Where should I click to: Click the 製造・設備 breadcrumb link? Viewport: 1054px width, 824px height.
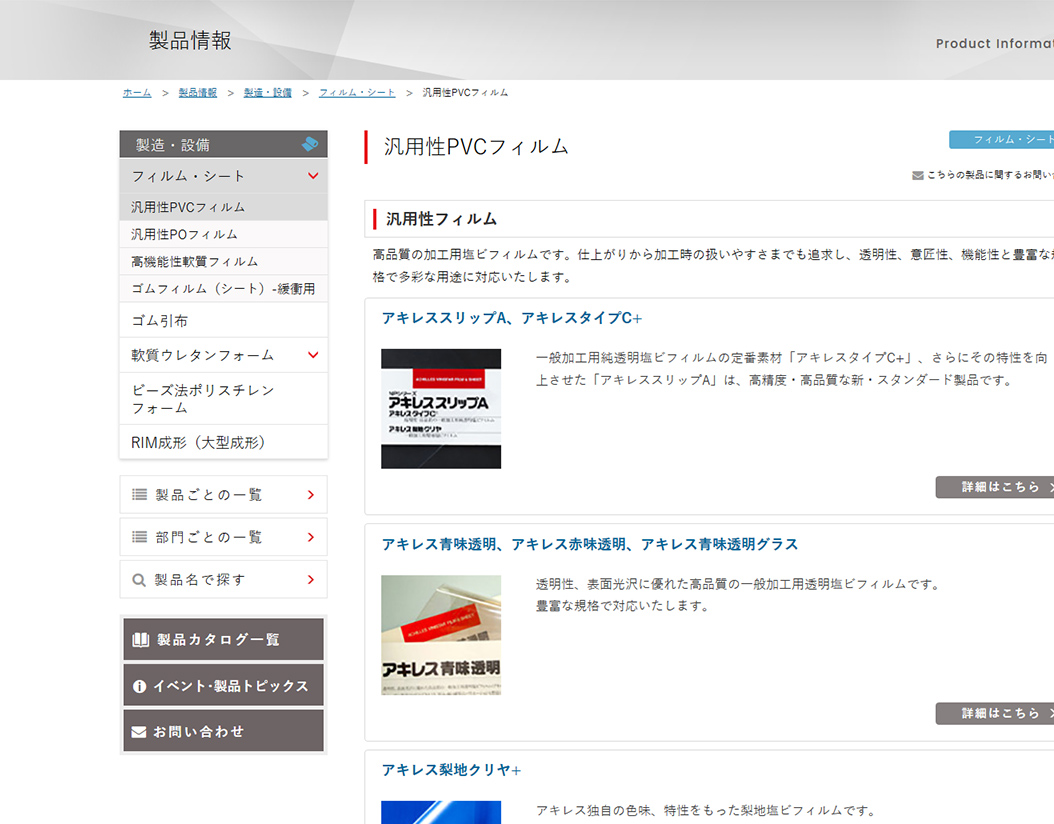click(268, 93)
